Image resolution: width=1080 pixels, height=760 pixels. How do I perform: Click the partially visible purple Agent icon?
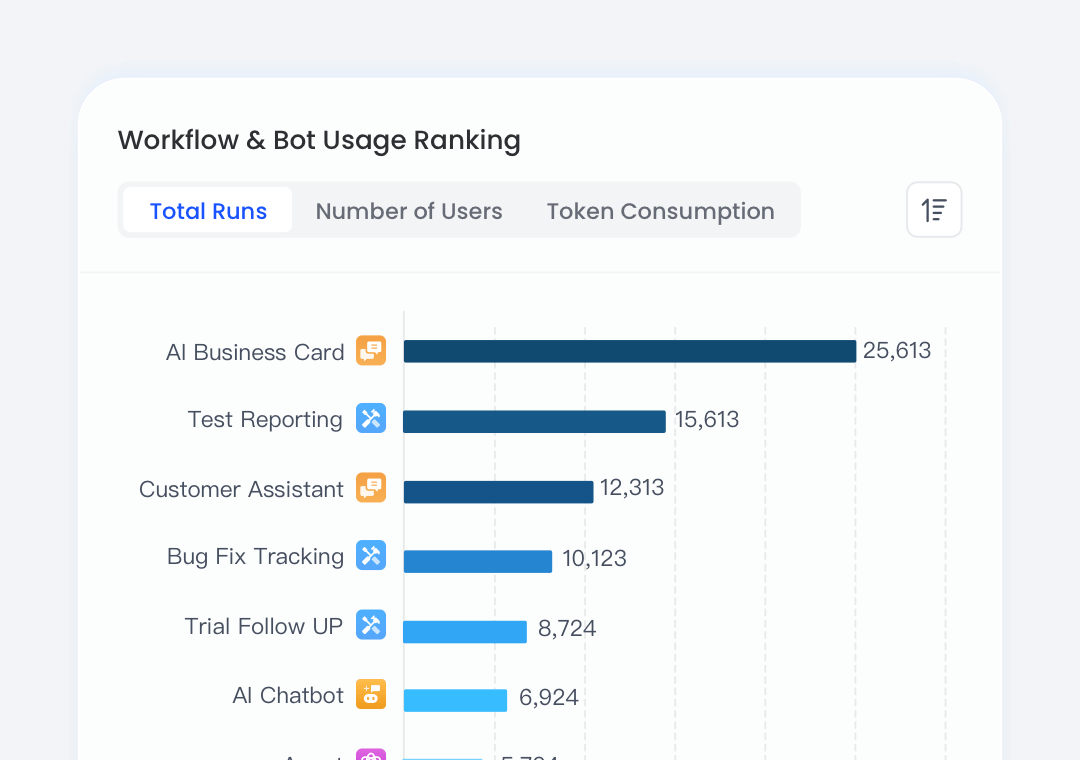tap(371, 755)
